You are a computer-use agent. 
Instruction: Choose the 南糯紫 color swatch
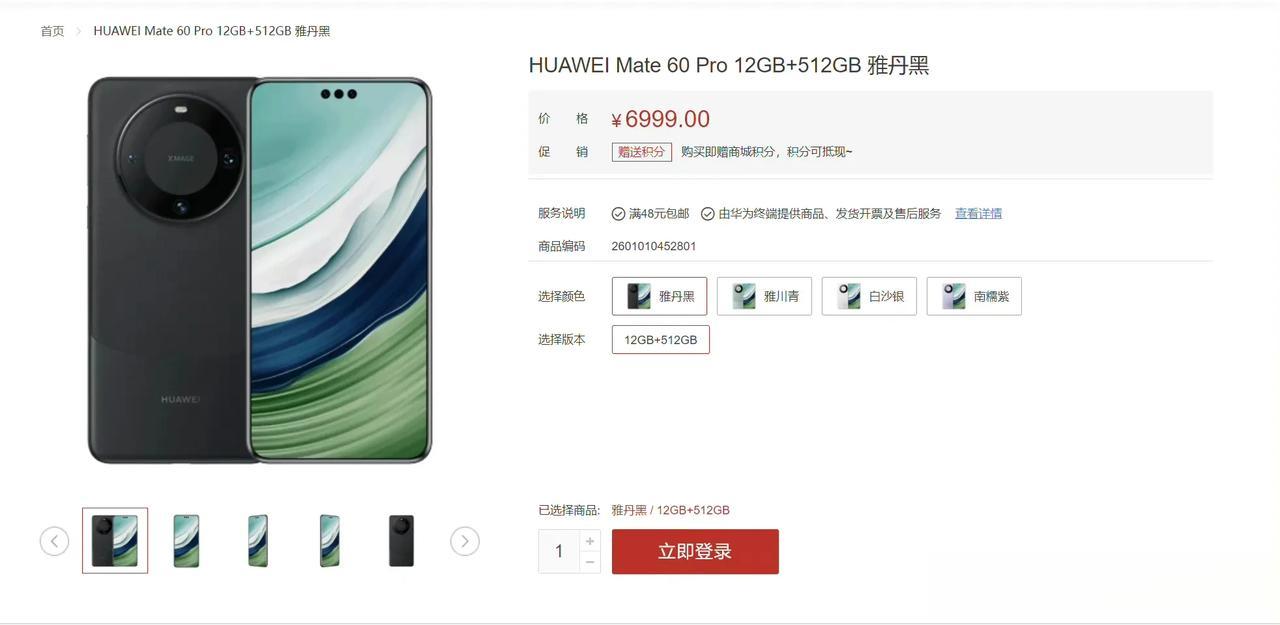pyautogui.click(x=974, y=296)
